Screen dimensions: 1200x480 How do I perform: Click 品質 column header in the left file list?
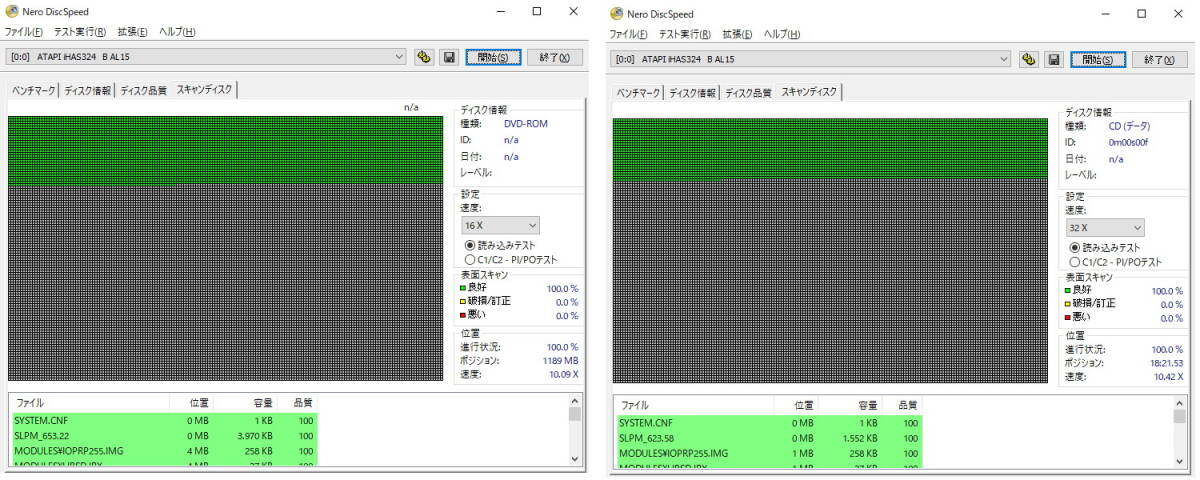[298, 402]
